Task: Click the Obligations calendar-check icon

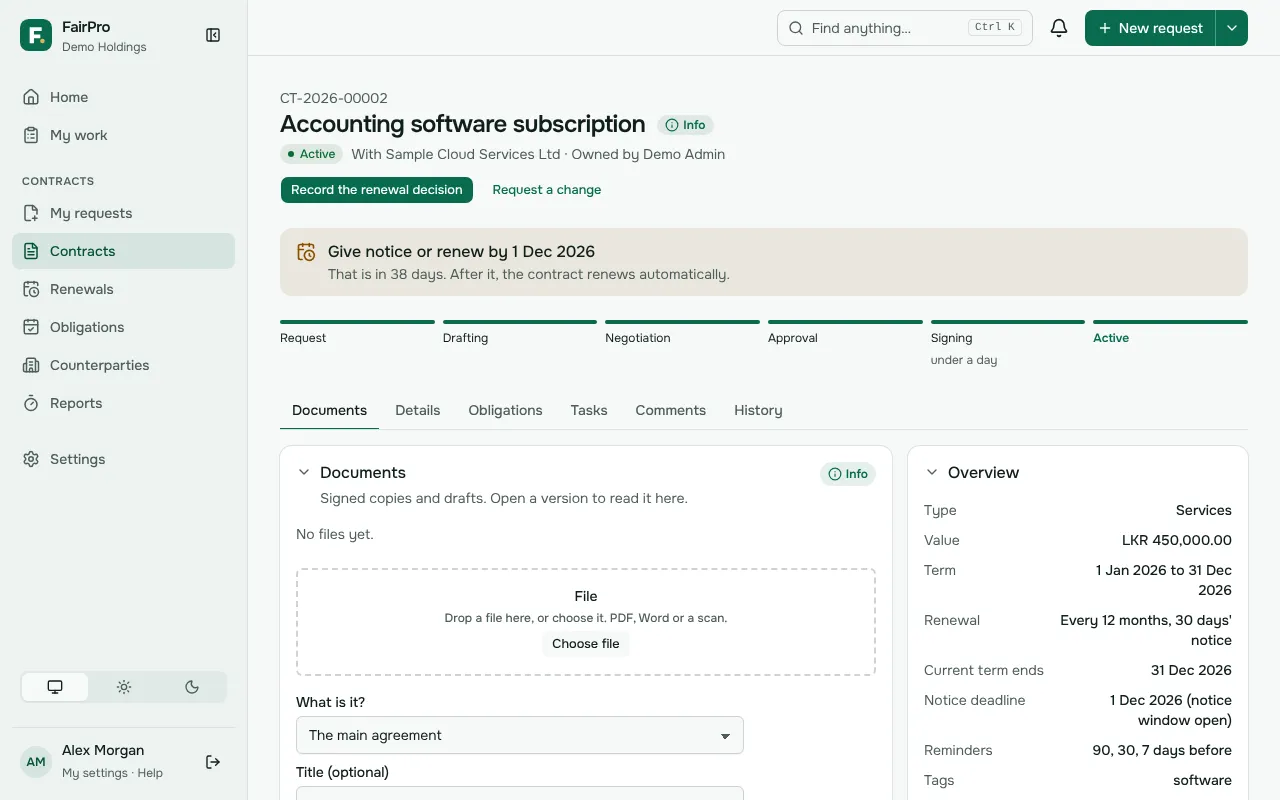Action: coord(31,327)
